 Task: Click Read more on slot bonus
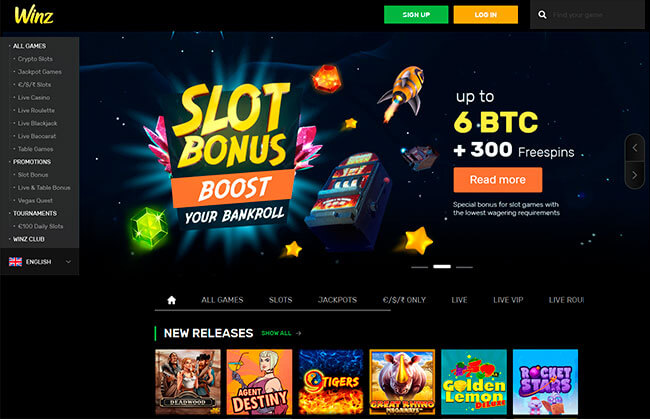tap(497, 179)
